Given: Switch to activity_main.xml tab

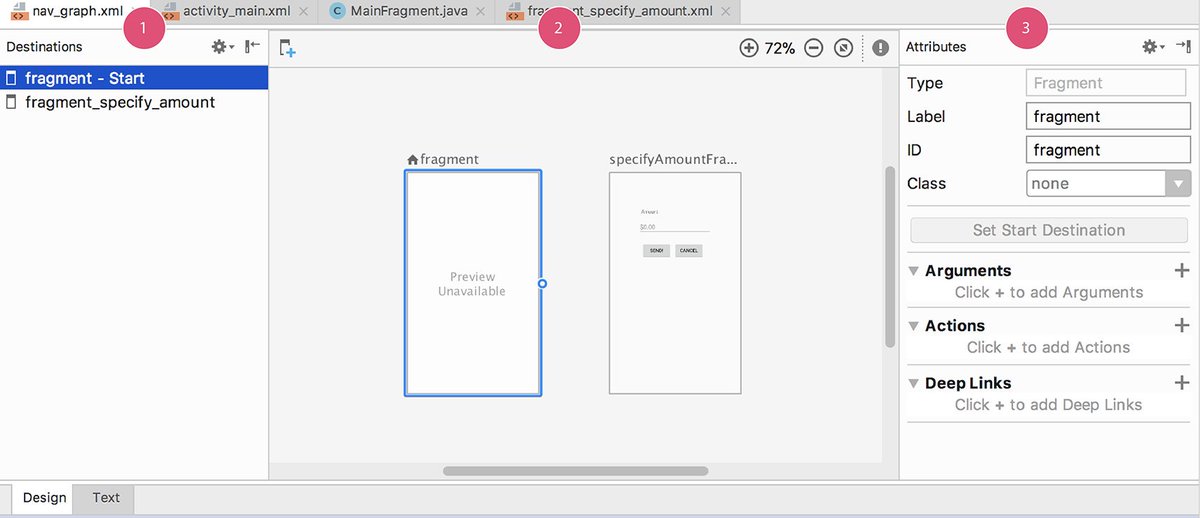Looking at the screenshot, I should point(234,11).
